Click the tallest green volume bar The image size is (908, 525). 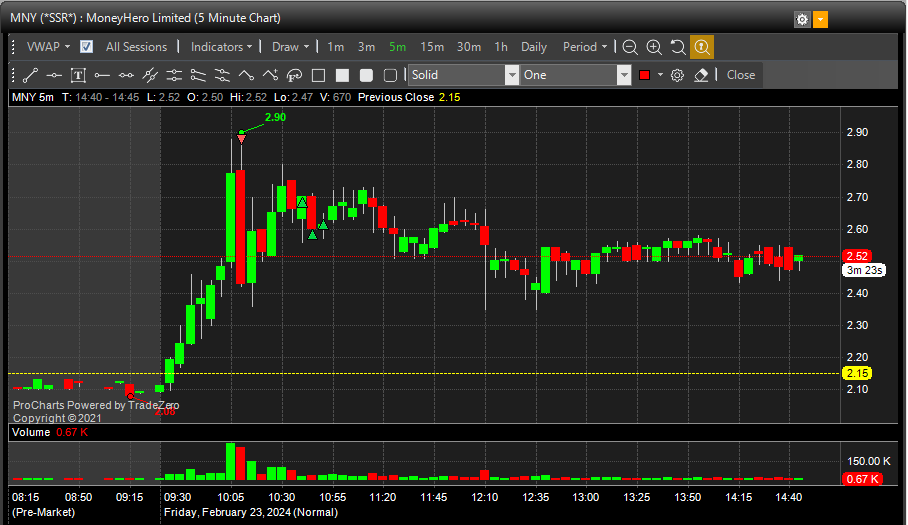[230, 461]
